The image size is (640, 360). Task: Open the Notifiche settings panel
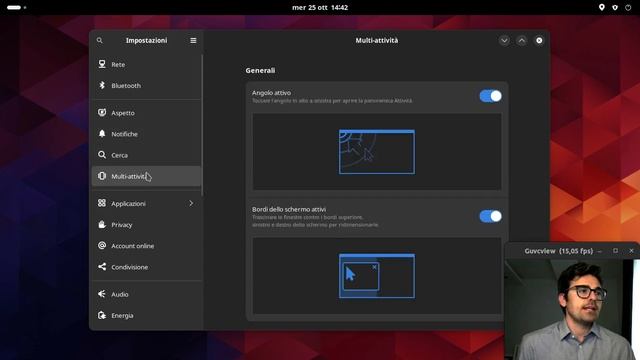tap(147, 134)
